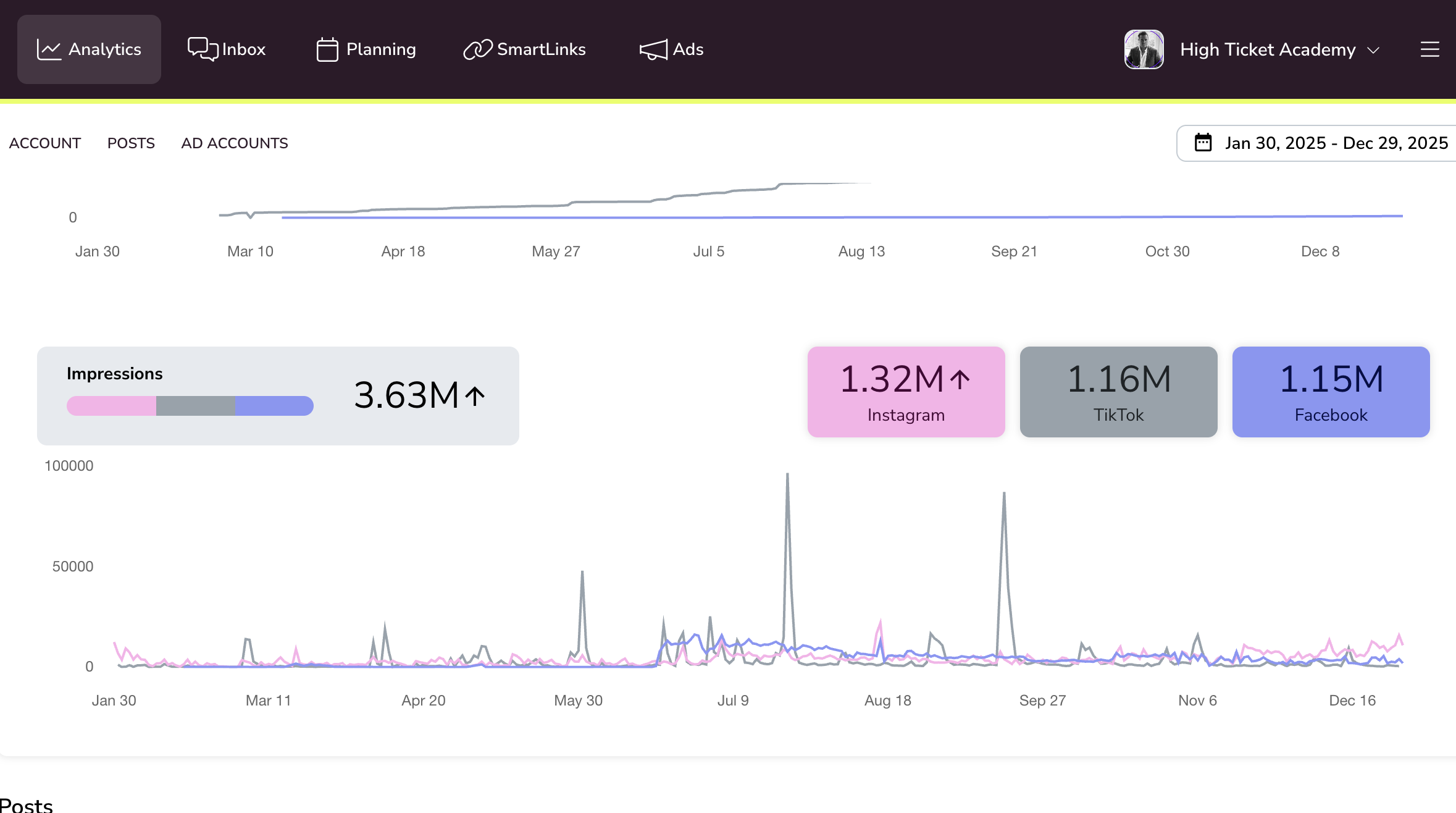The height and width of the screenshot is (813, 1456).
Task: Go to Planning
Action: click(366, 49)
